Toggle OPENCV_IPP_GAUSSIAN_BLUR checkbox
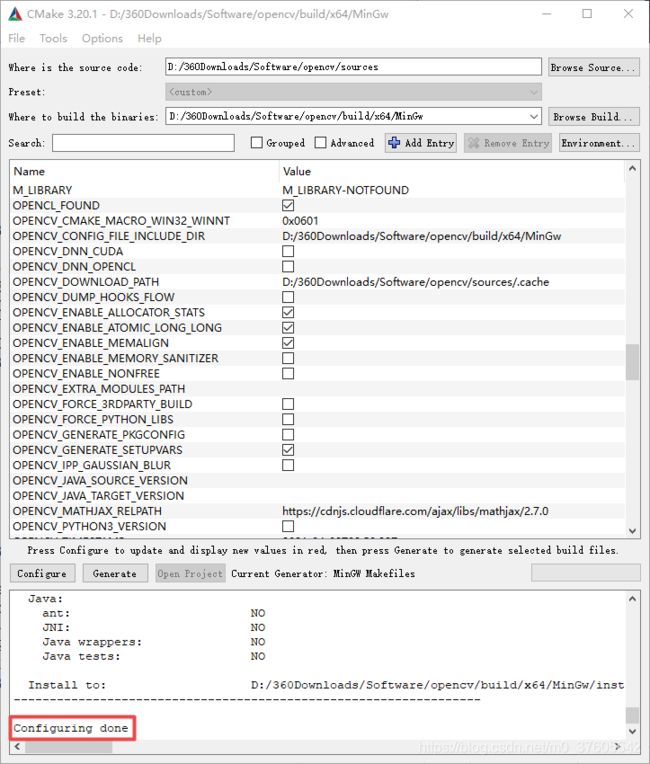650x764 pixels. 288,465
